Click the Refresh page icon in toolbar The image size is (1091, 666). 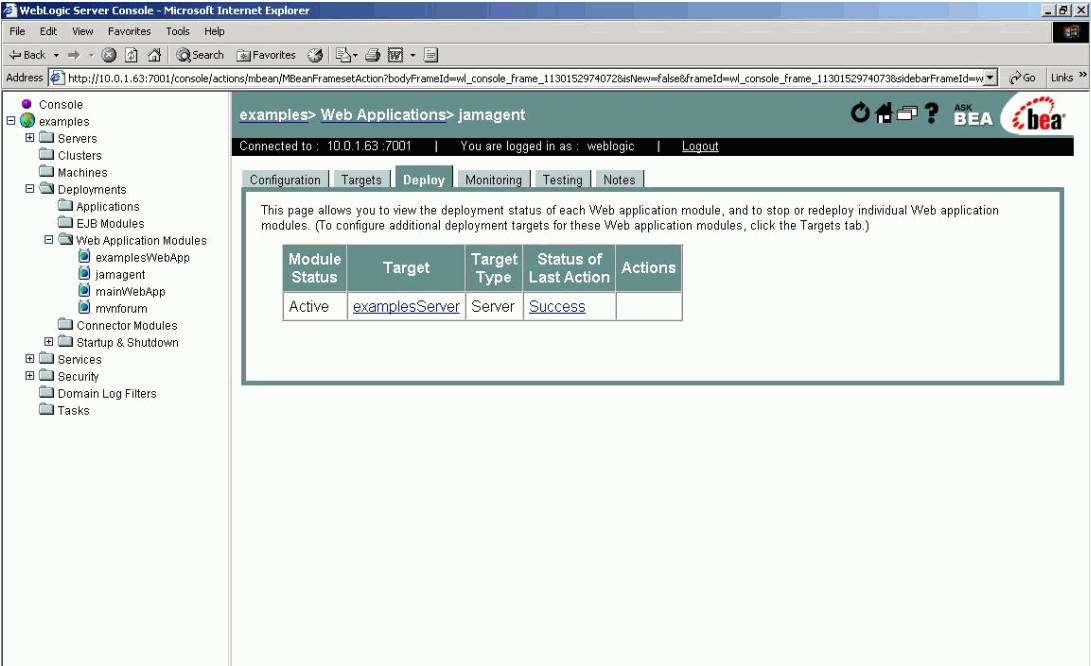point(132,55)
